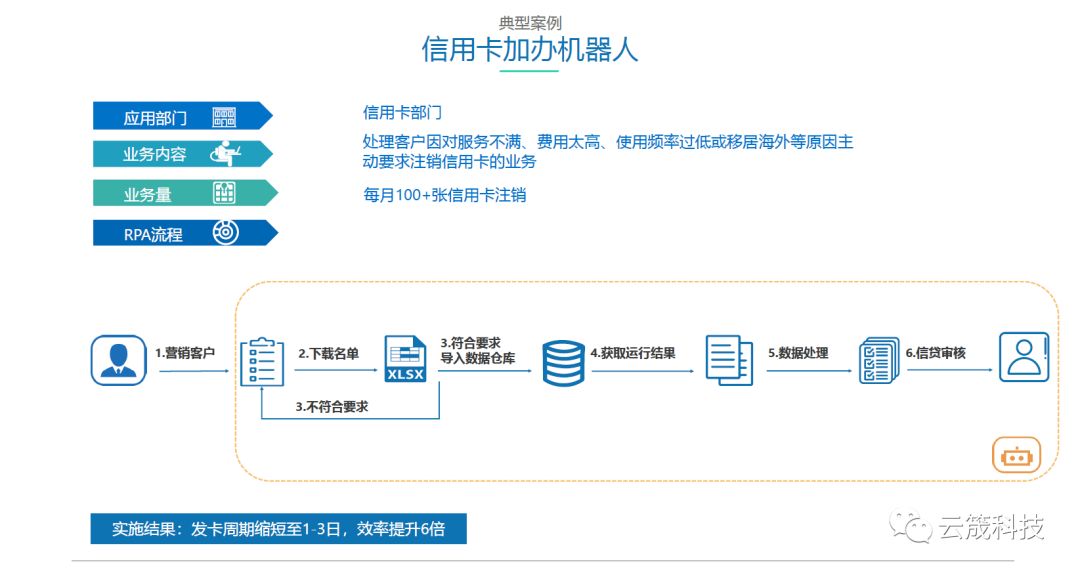Image resolution: width=1080 pixels, height=575 pixels.
Task: Click the orange robot icon
Action: (1017, 455)
